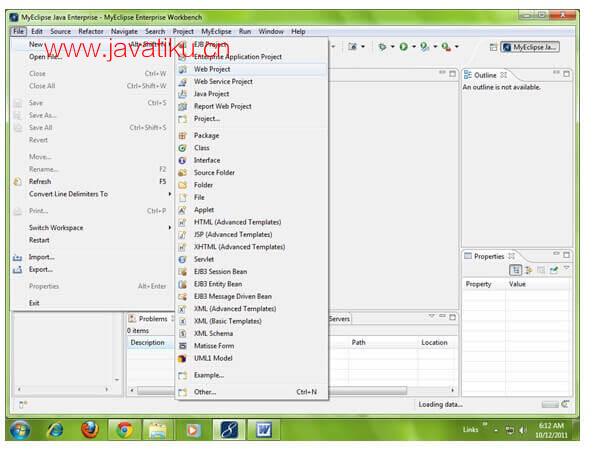Image resolution: width=614 pixels, height=460 pixels.
Task: Click the Description column header
Action: coord(150,343)
